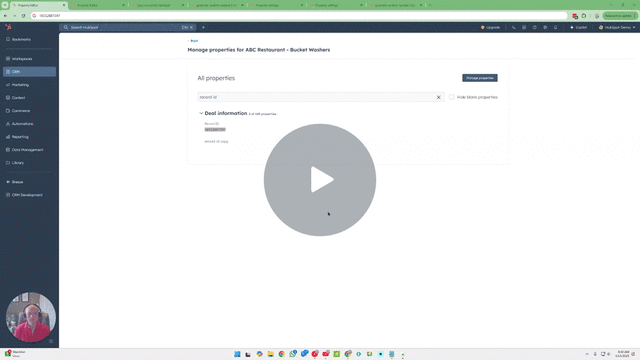Open the notifications bell

pyautogui.click(x=556, y=27)
